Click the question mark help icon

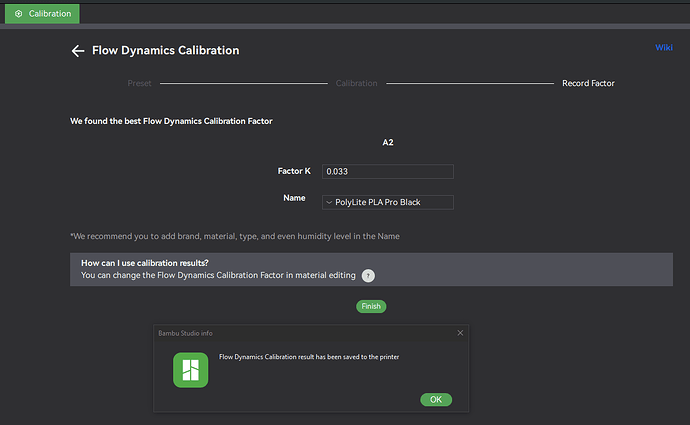(x=368, y=276)
